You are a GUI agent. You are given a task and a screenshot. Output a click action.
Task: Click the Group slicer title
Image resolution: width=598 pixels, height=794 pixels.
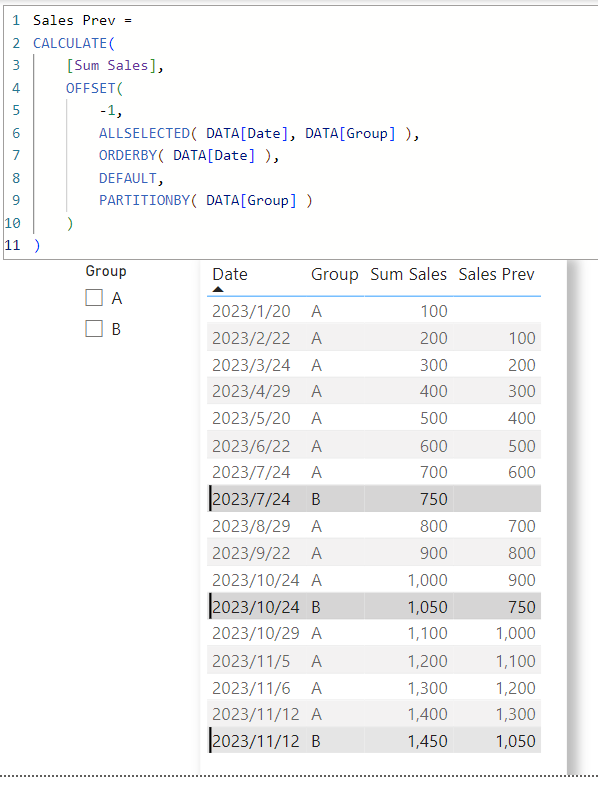click(x=106, y=271)
